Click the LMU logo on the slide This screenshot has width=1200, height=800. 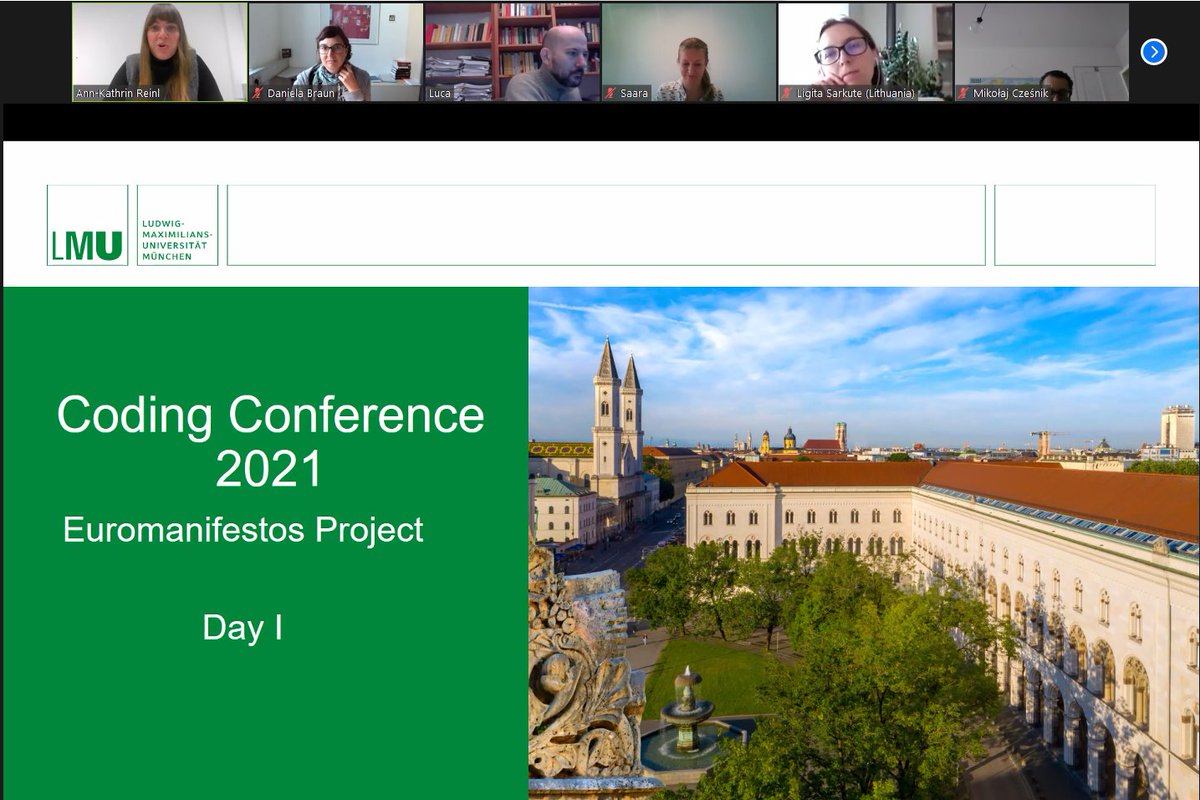pos(85,229)
